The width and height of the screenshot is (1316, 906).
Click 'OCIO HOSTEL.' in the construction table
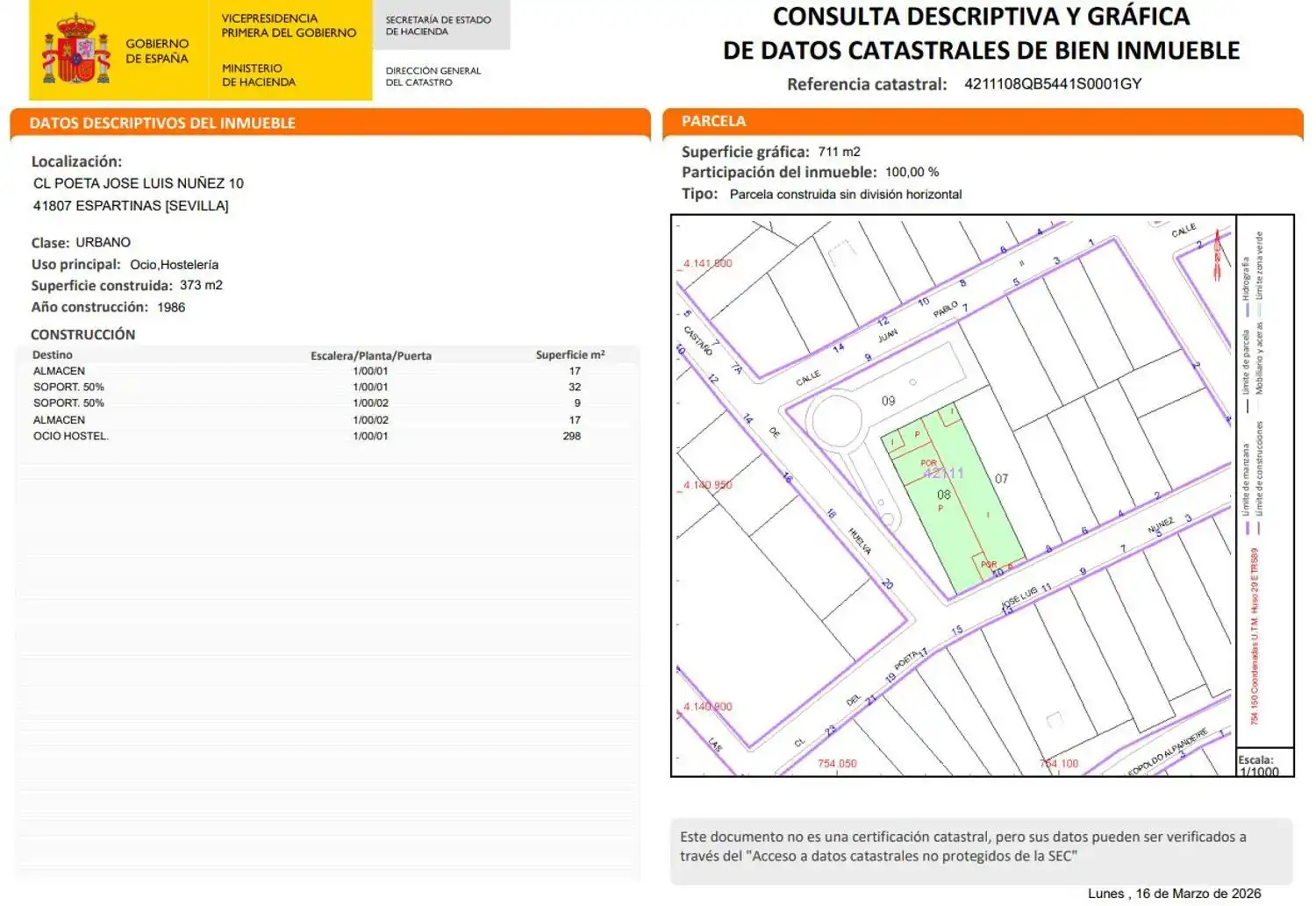[x=71, y=436]
